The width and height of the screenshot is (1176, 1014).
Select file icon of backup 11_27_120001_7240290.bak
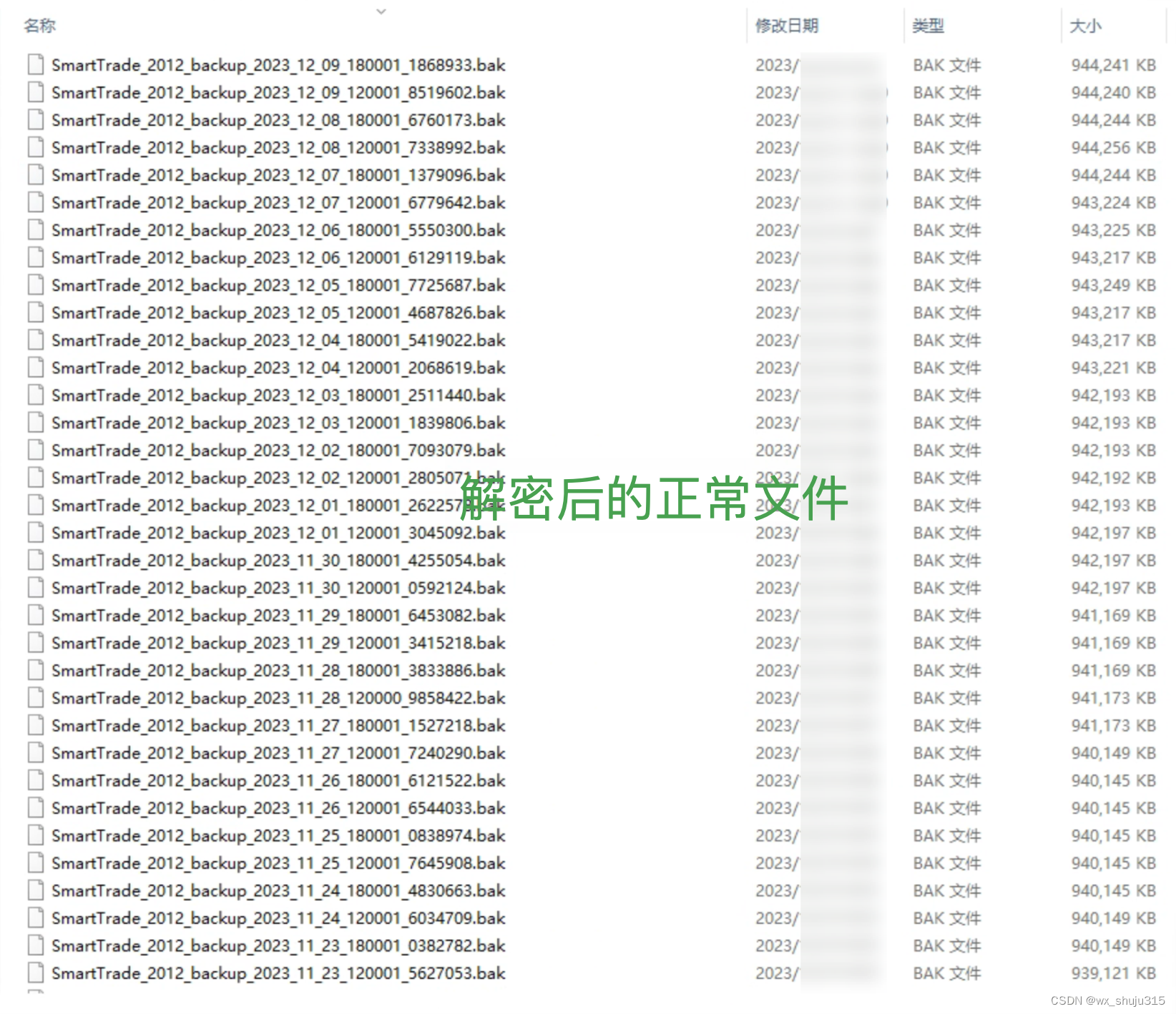tap(36, 753)
